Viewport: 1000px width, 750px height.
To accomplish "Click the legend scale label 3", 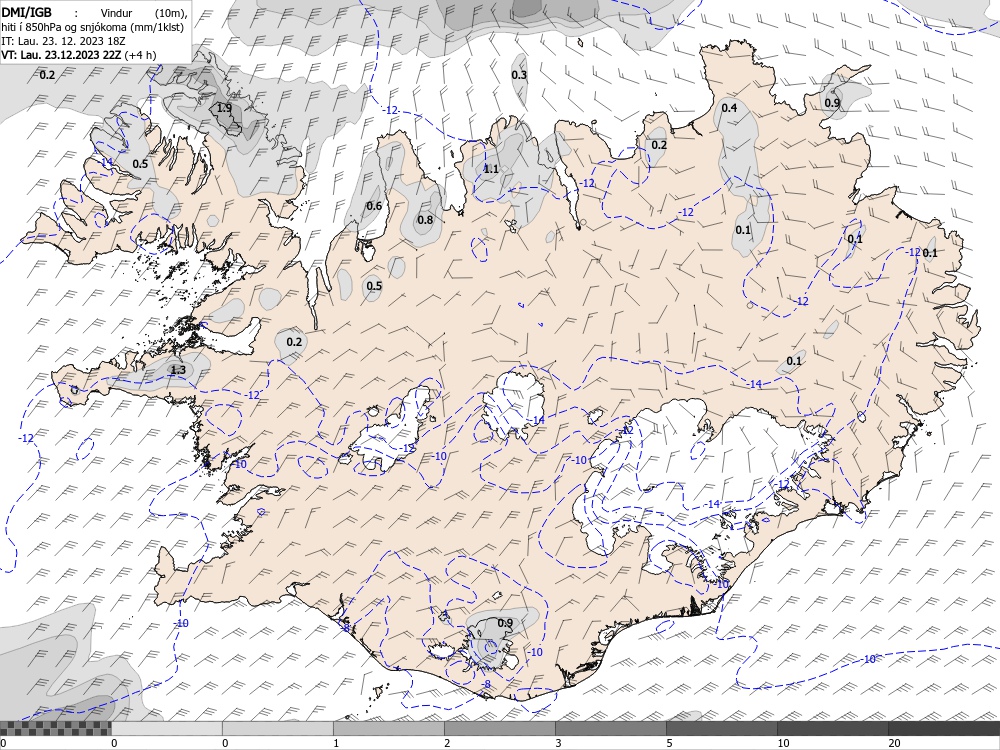I will click(x=559, y=742).
